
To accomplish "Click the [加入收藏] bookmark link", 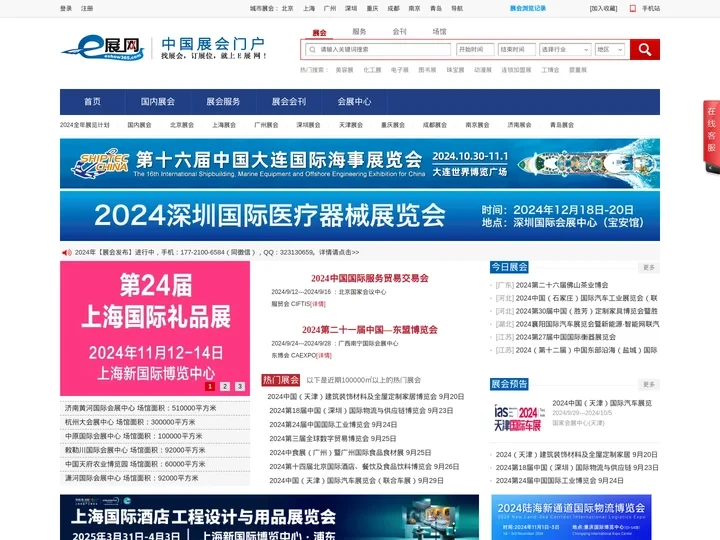I will click(603, 8).
